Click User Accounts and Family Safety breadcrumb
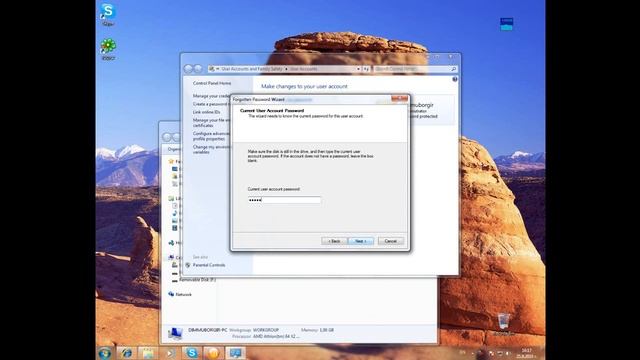This screenshot has height=360, width=640. click(x=251, y=69)
